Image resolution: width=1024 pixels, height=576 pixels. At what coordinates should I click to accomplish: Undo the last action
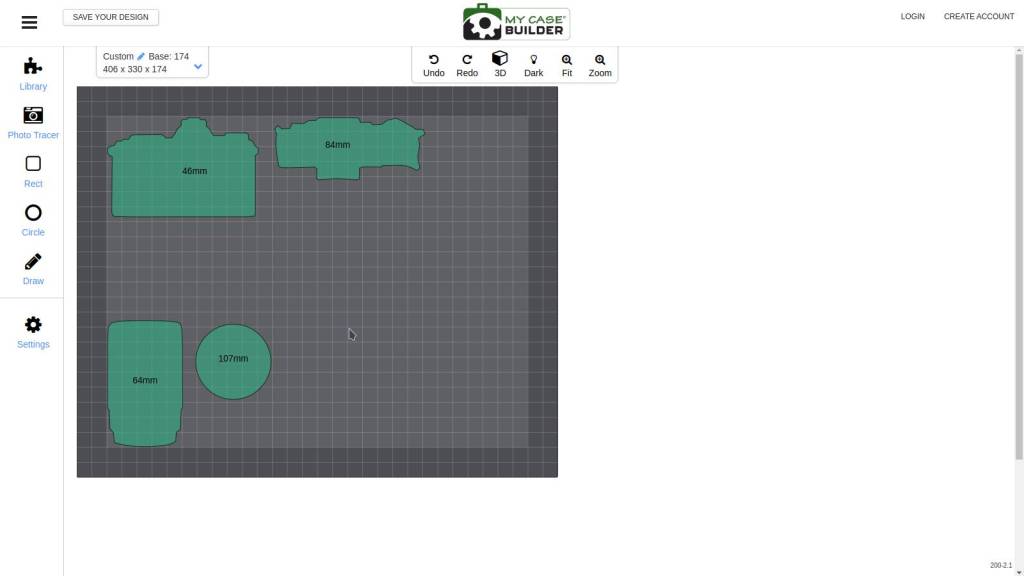(x=434, y=65)
